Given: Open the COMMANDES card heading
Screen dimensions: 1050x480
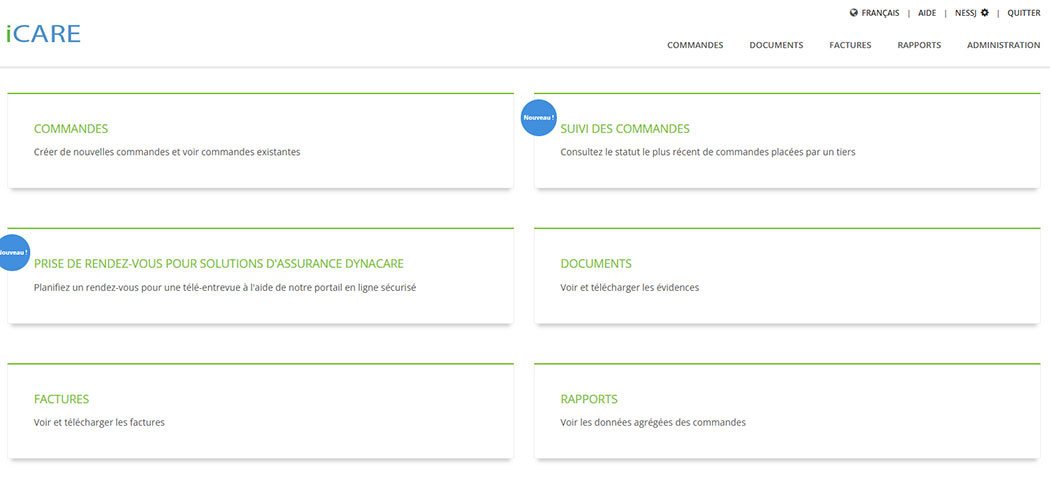Looking at the screenshot, I should tap(71, 129).
